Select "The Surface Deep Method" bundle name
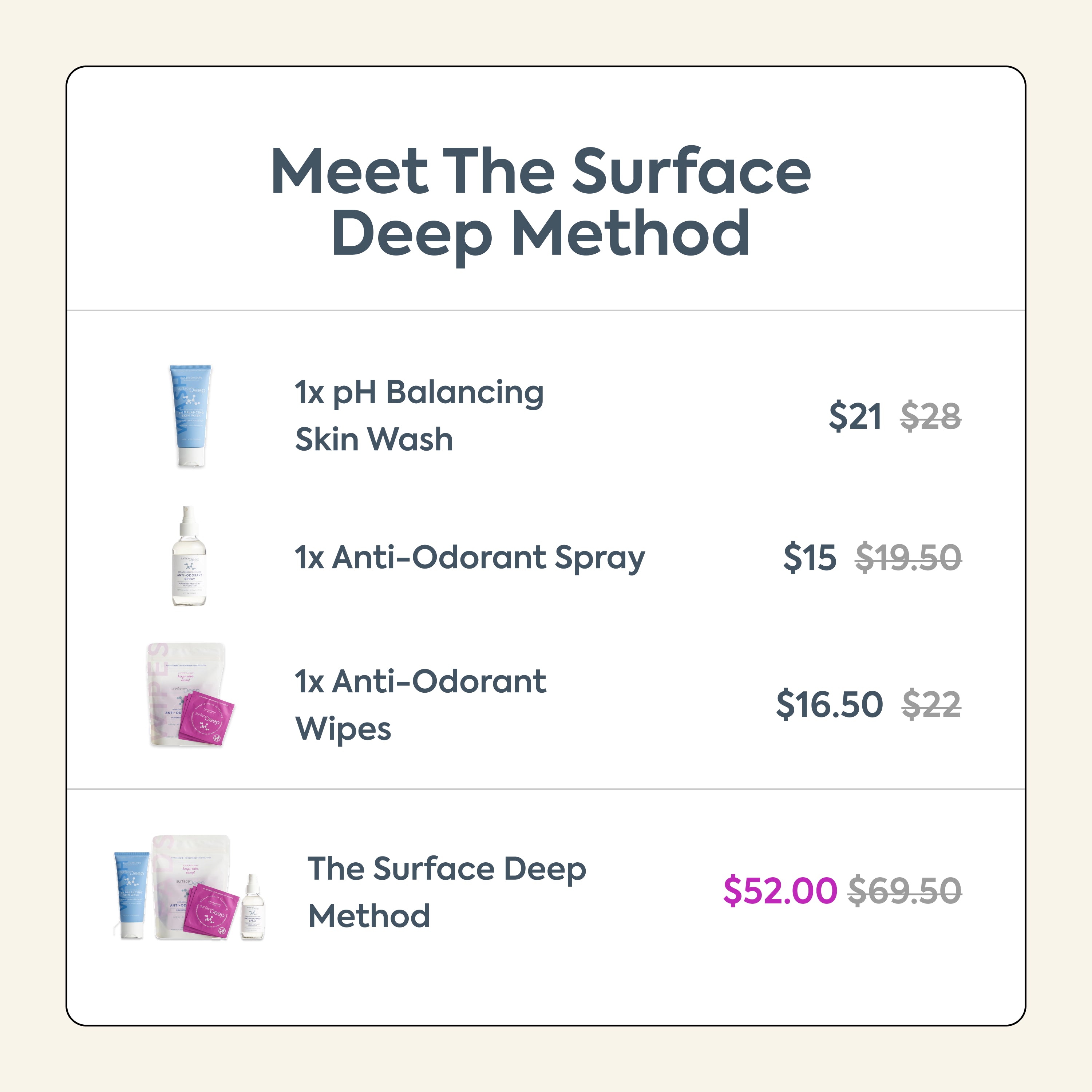Screen dimensions: 1092x1092 447,891
